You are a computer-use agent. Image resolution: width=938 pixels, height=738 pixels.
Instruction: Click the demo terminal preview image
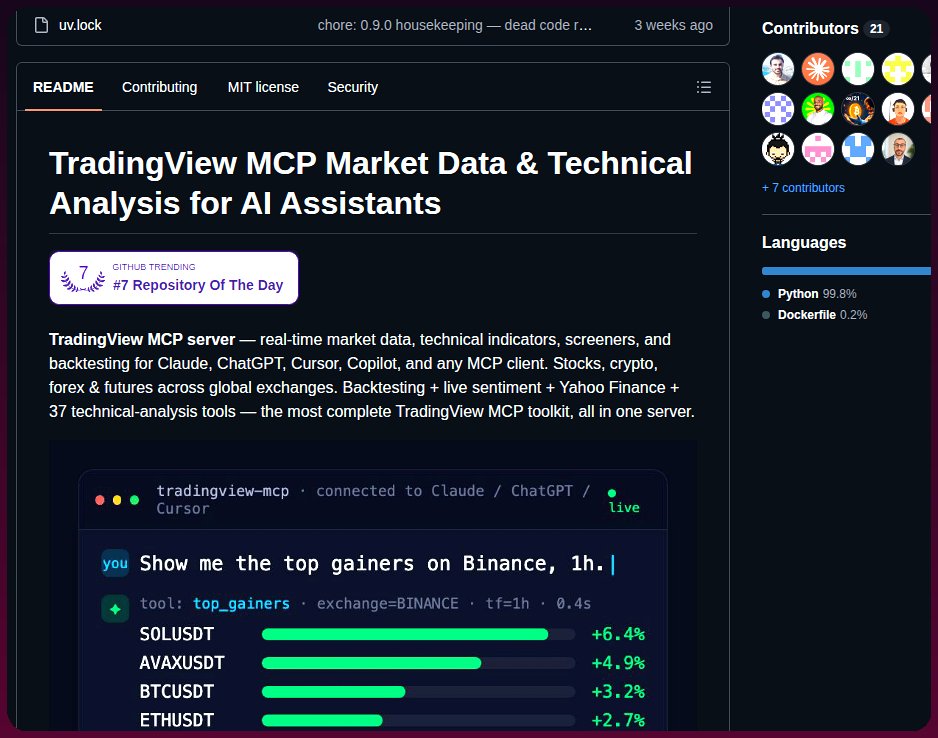373,586
